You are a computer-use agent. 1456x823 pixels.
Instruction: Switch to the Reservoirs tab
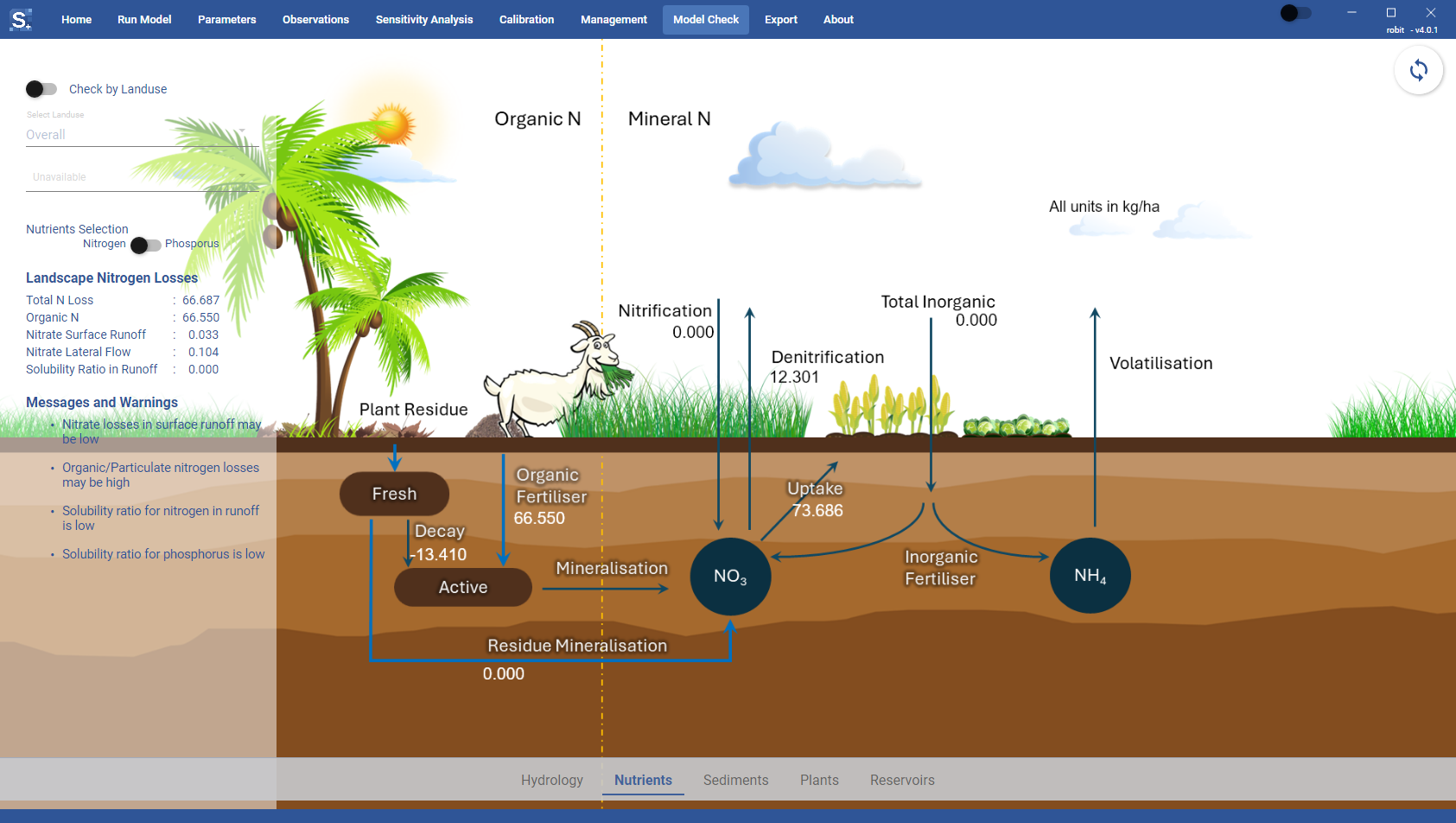point(902,780)
